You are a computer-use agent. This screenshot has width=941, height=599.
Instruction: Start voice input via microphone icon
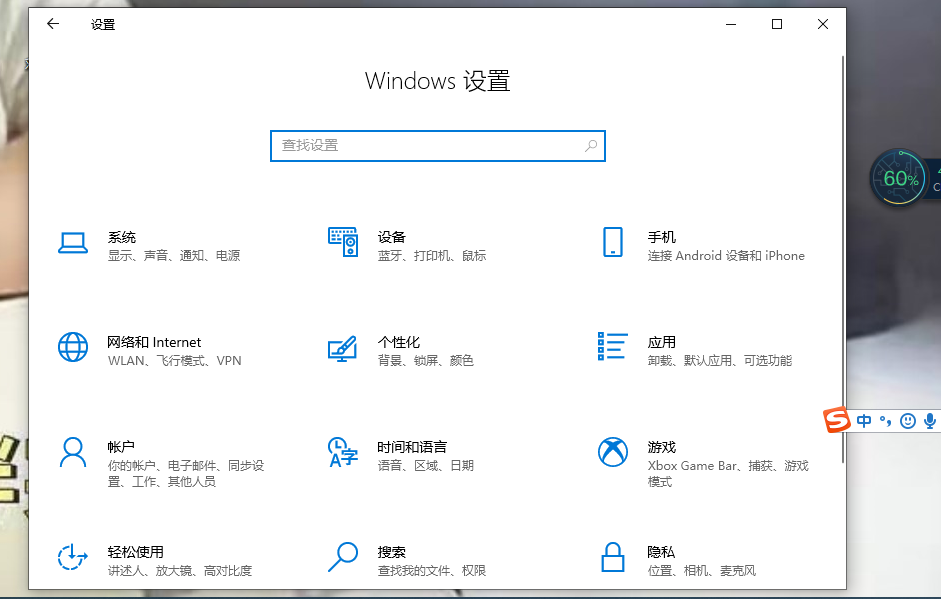click(x=928, y=420)
